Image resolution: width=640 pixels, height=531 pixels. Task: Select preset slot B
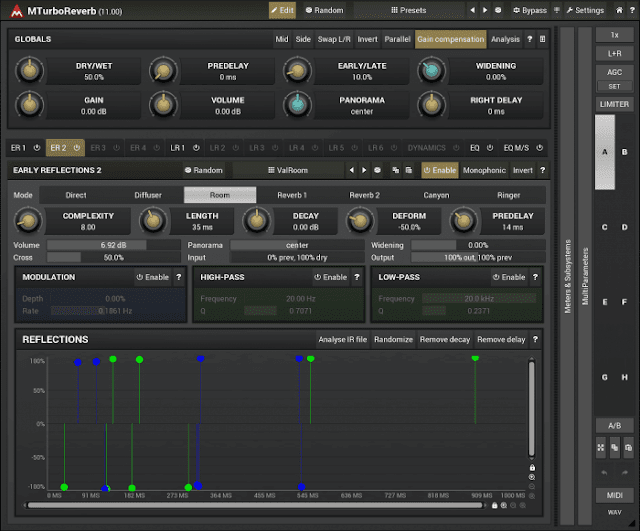tap(624, 152)
